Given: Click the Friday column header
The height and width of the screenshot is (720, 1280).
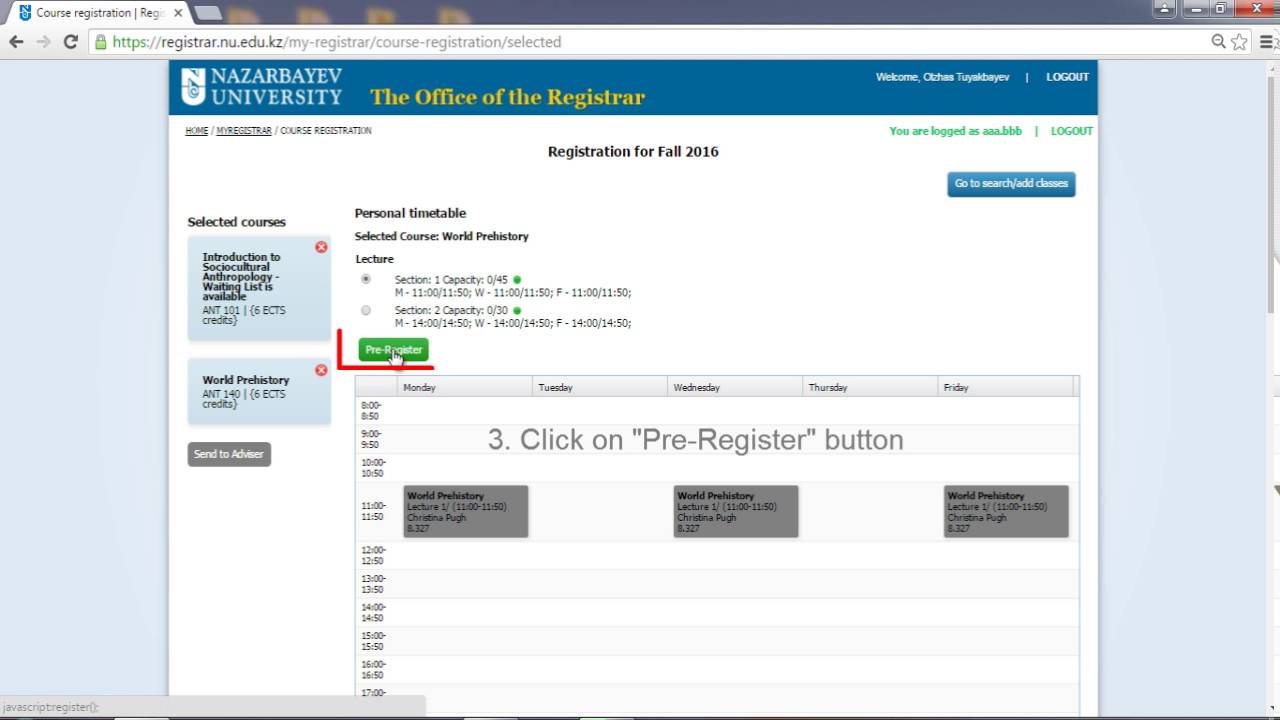Looking at the screenshot, I should tap(1005, 387).
